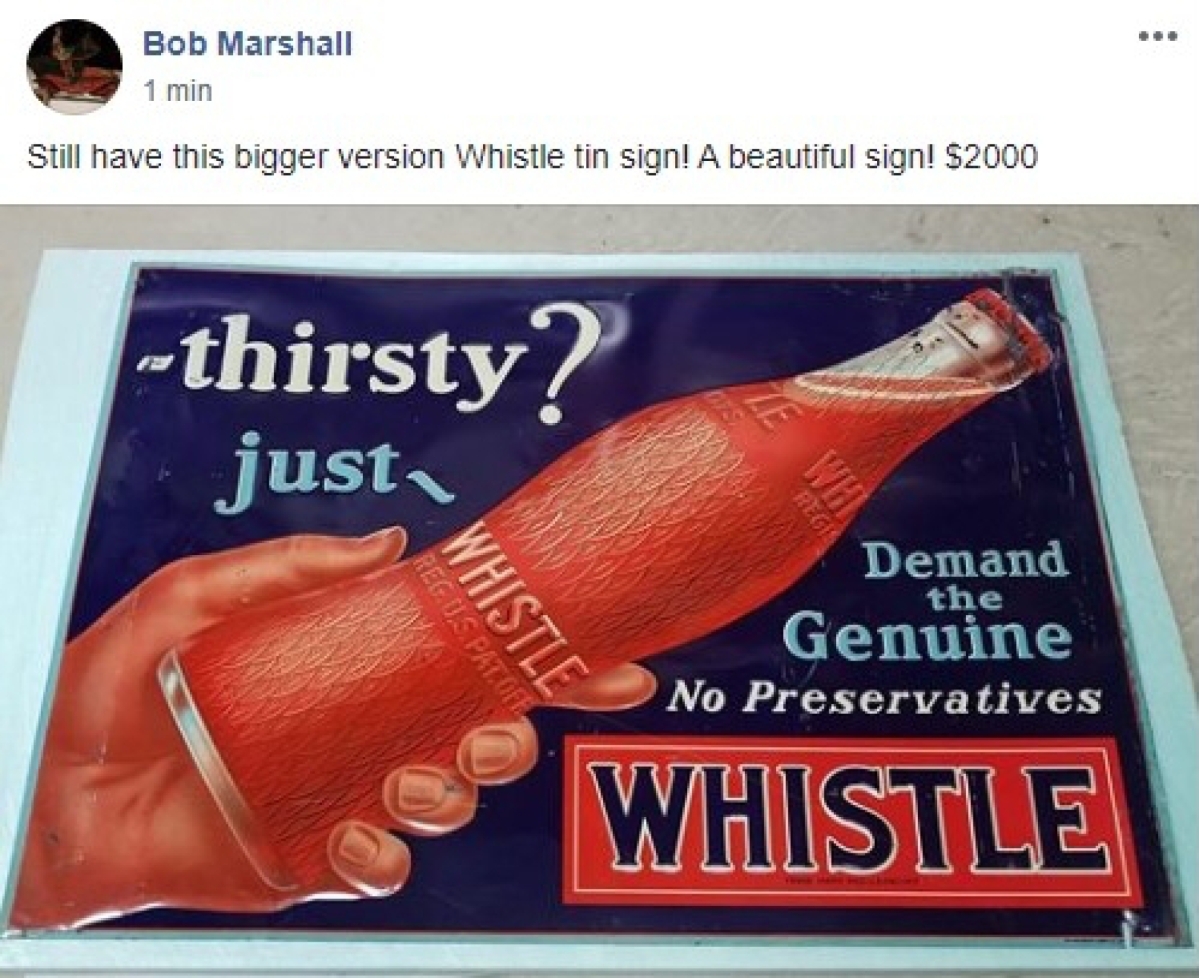Open the Whistle tin sign photo
The height and width of the screenshot is (978, 1199).
600,591
